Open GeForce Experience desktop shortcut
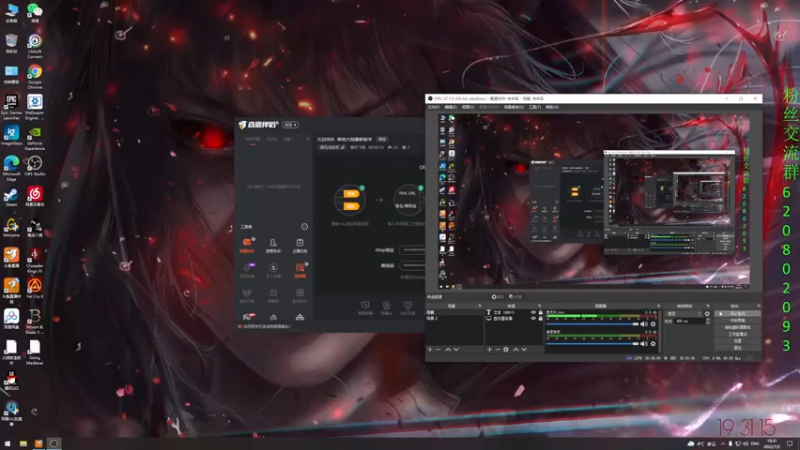800x450 pixels. coord(35,138)
